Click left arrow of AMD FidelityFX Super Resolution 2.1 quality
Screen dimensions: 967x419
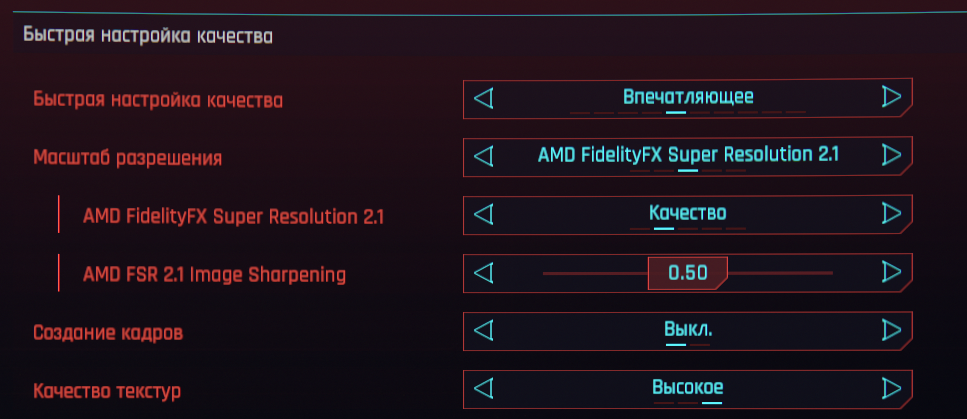click(x=484, y=213)
